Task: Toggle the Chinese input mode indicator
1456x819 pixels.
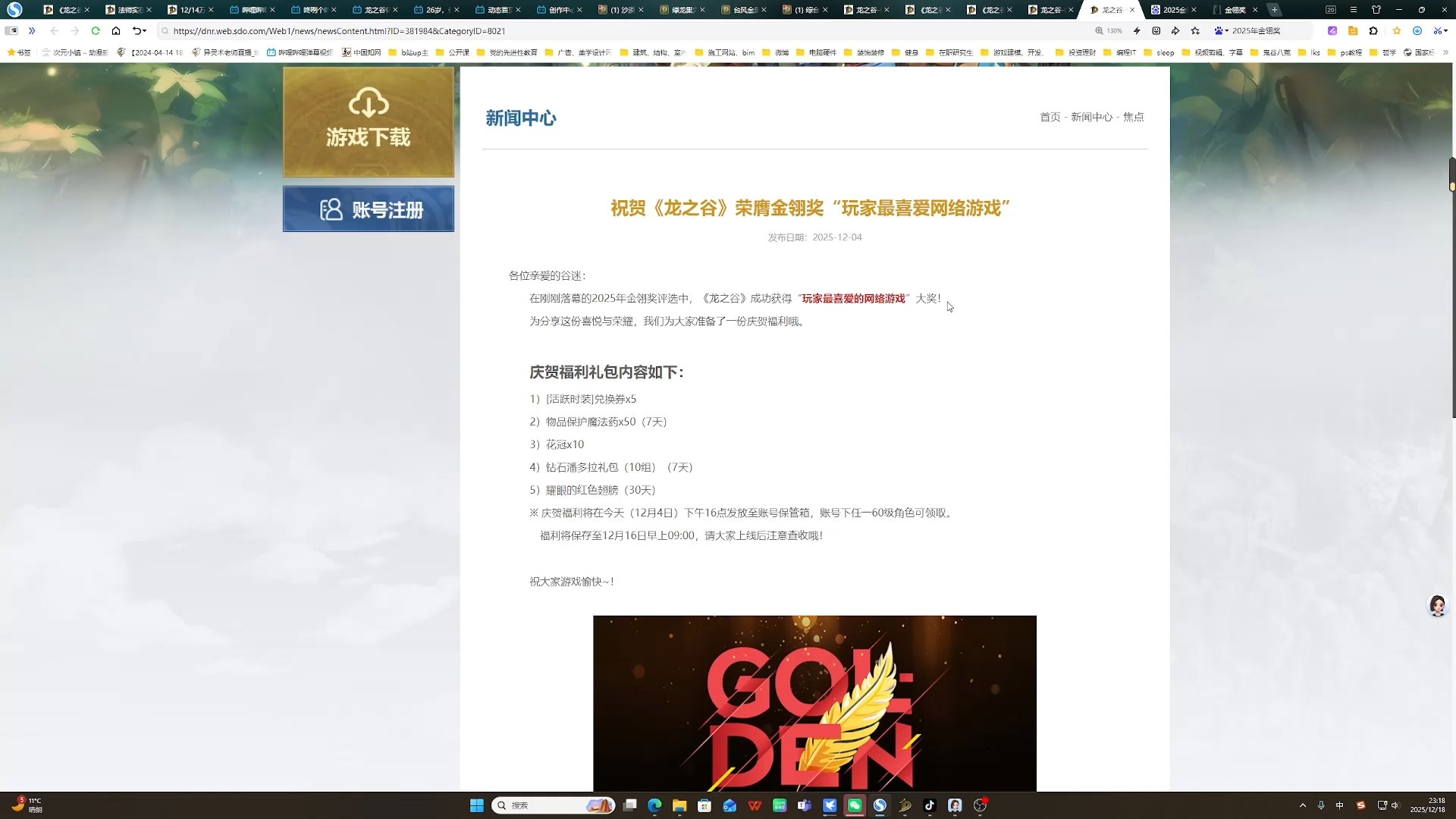Action: pos(1340,805)
